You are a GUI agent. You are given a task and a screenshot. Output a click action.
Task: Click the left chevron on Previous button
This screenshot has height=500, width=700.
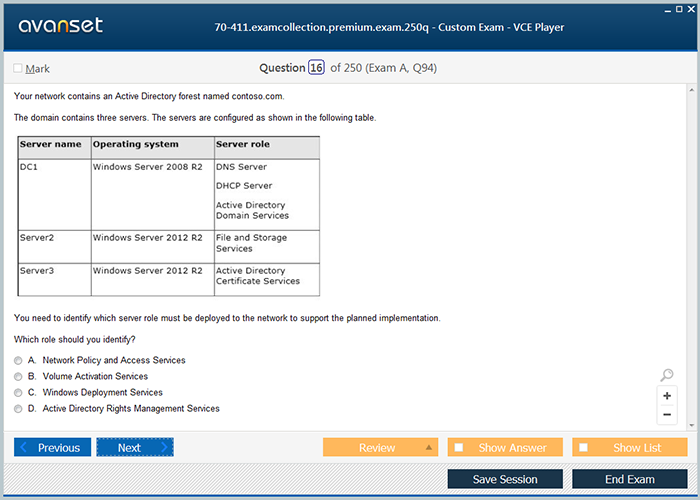(24, 447)
